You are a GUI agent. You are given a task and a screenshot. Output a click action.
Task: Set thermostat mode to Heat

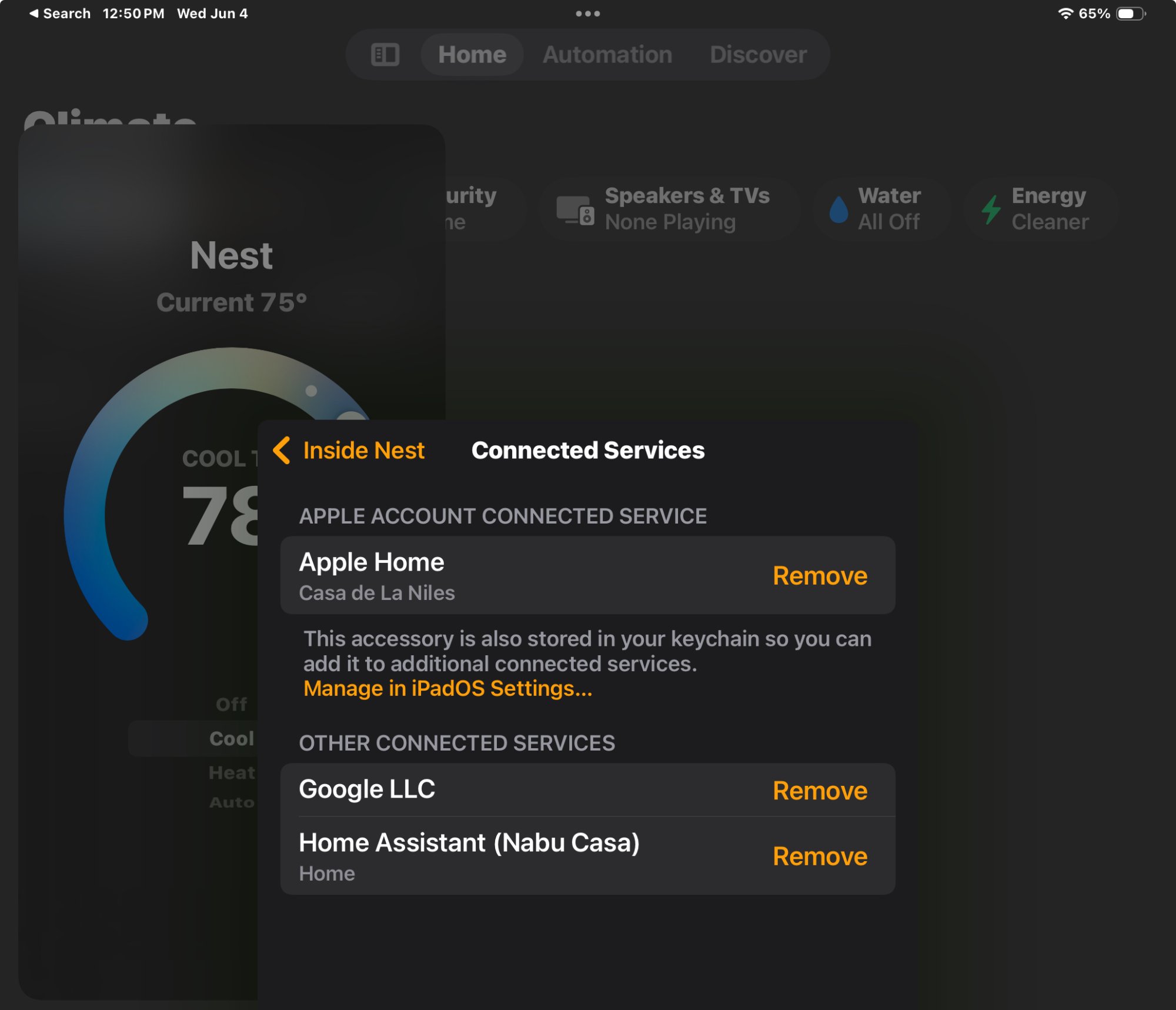231,772
